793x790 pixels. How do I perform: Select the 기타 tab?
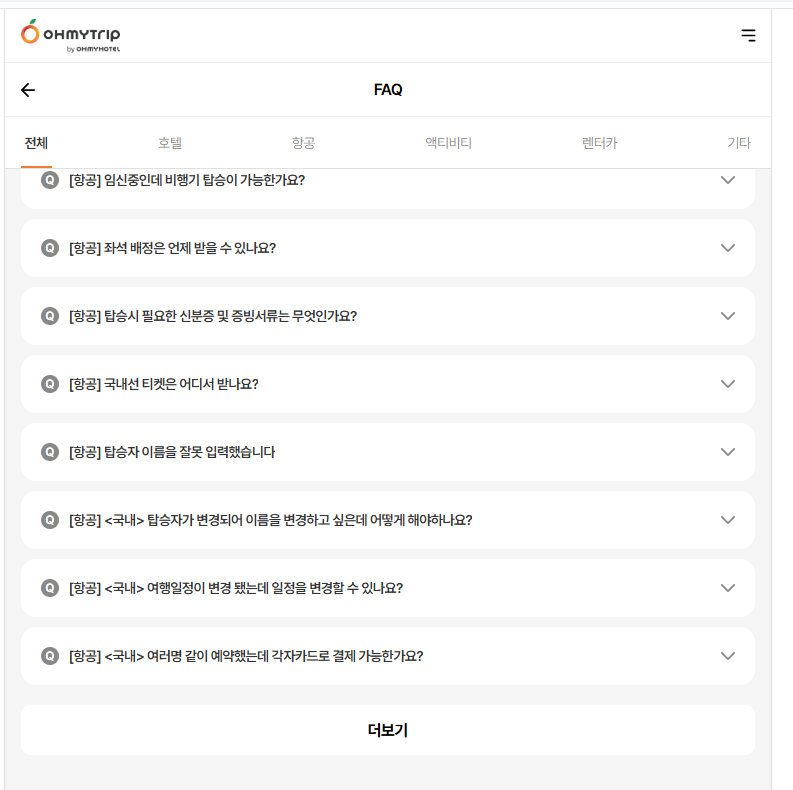point(738,143)
